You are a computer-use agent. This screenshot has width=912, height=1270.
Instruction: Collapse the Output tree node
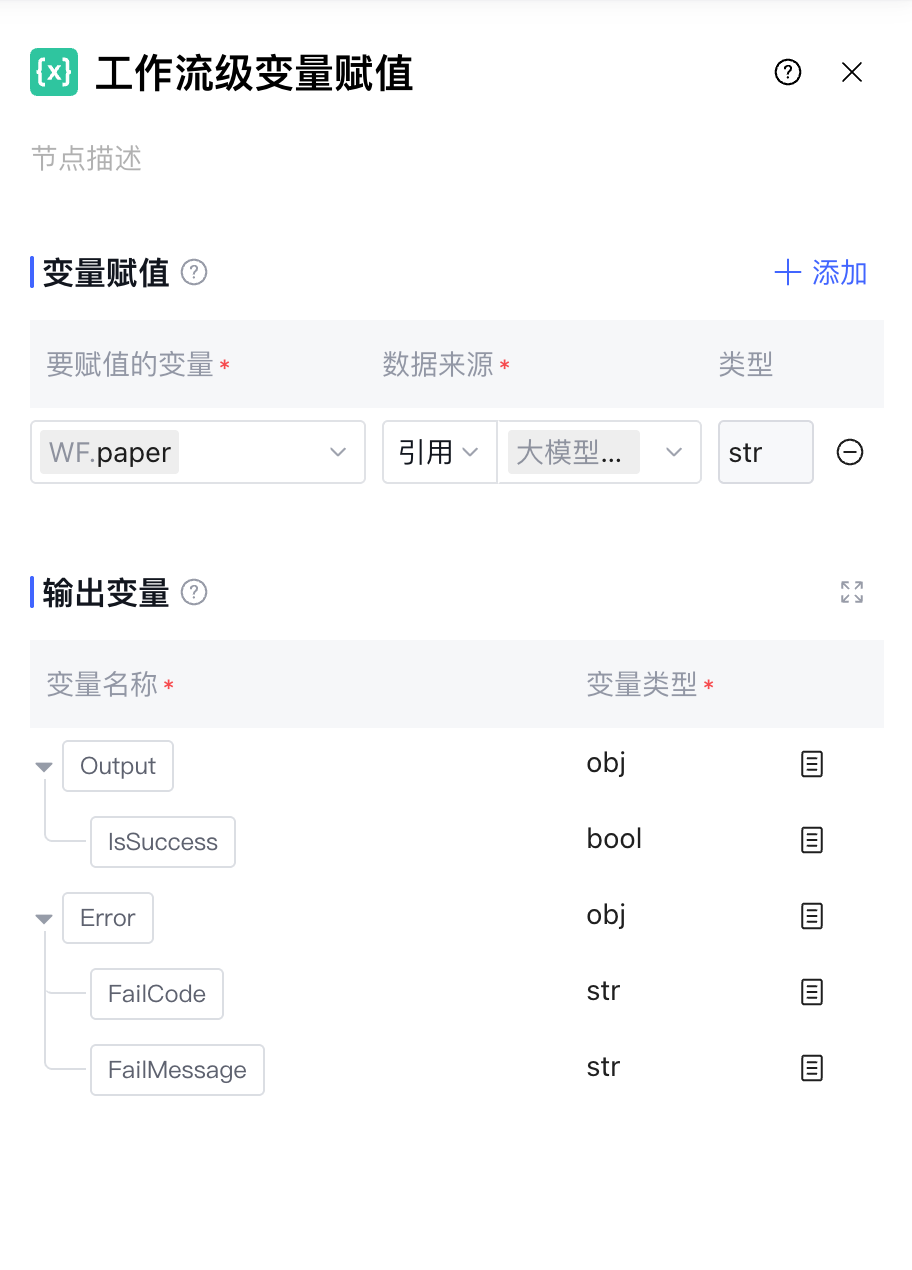pos(43,767)
